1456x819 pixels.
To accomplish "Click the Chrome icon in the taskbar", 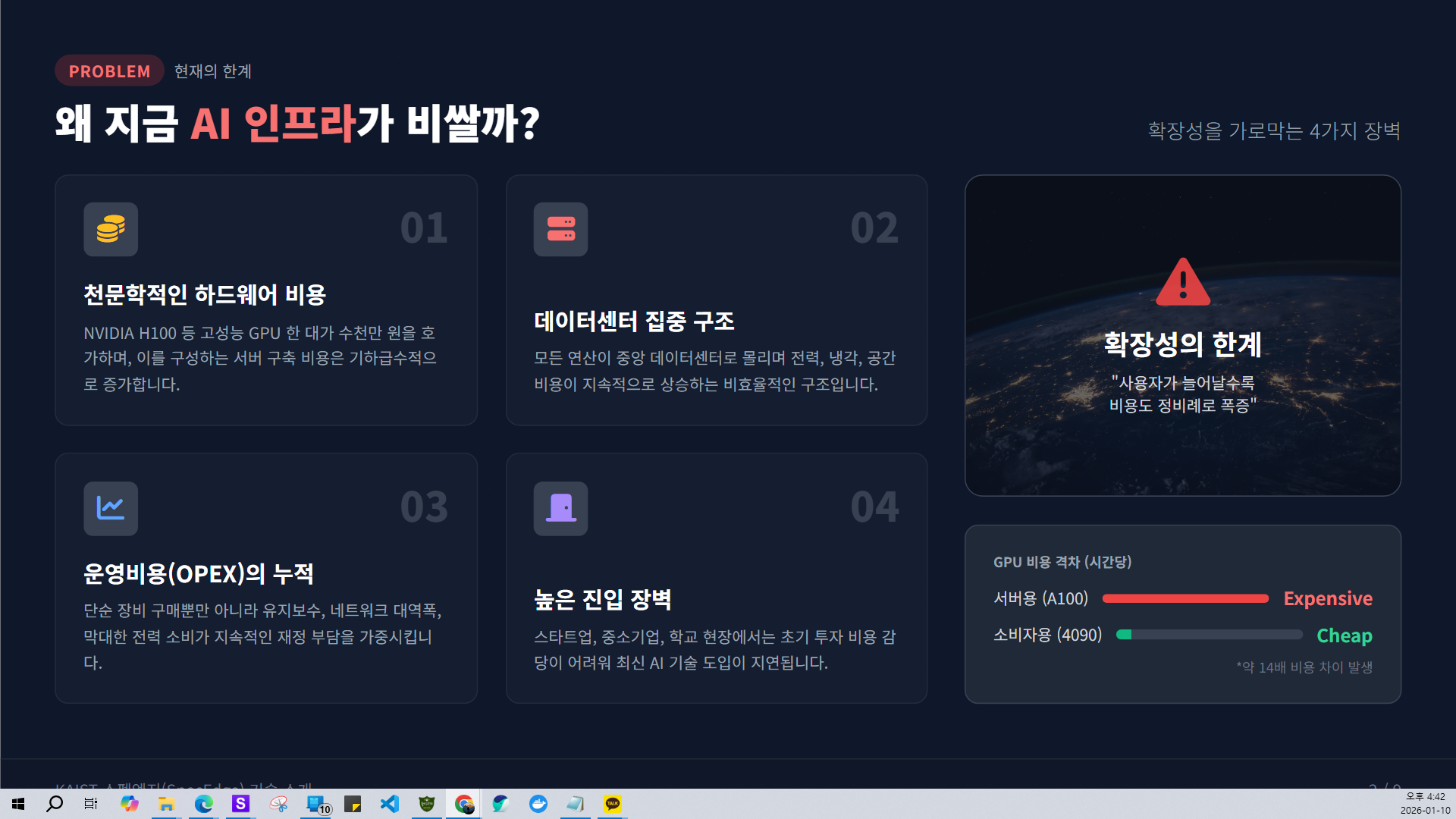I will (x=464, y=804).
